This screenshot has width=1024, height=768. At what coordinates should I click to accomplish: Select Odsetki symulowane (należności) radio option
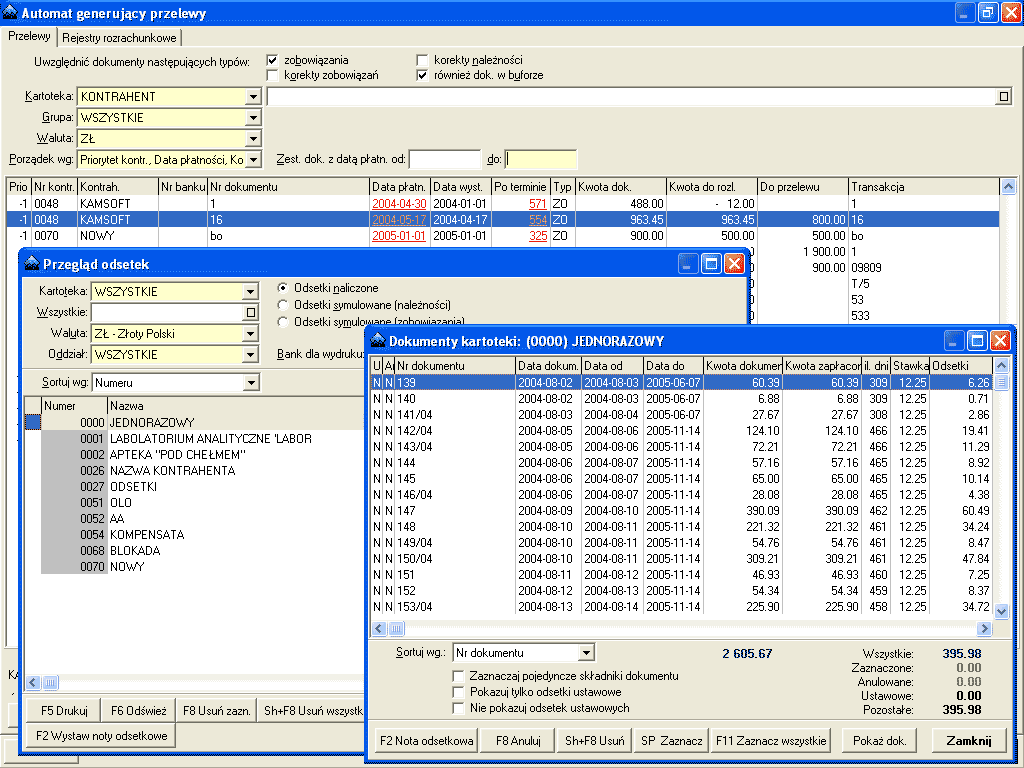pos(283,305)
